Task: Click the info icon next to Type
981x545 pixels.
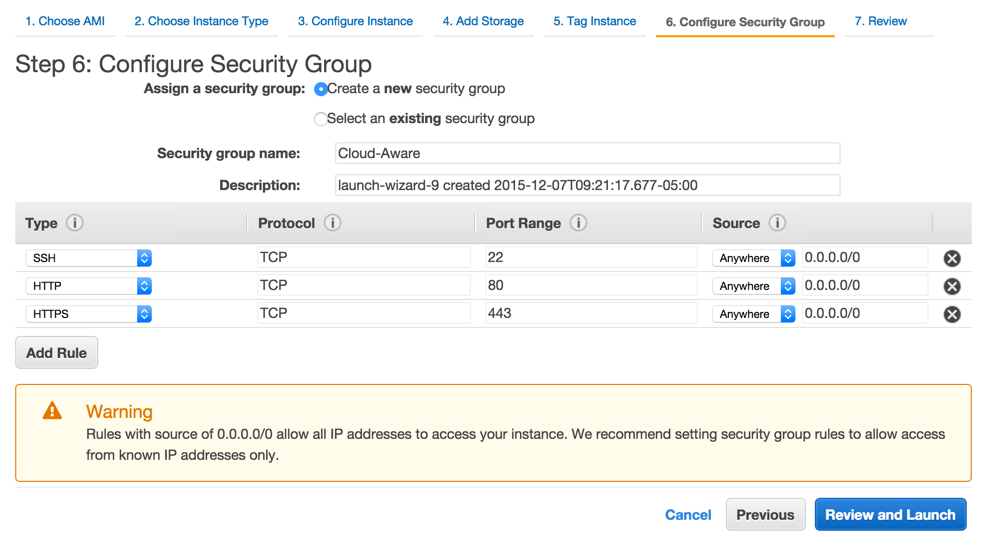Action: (75, 223)
